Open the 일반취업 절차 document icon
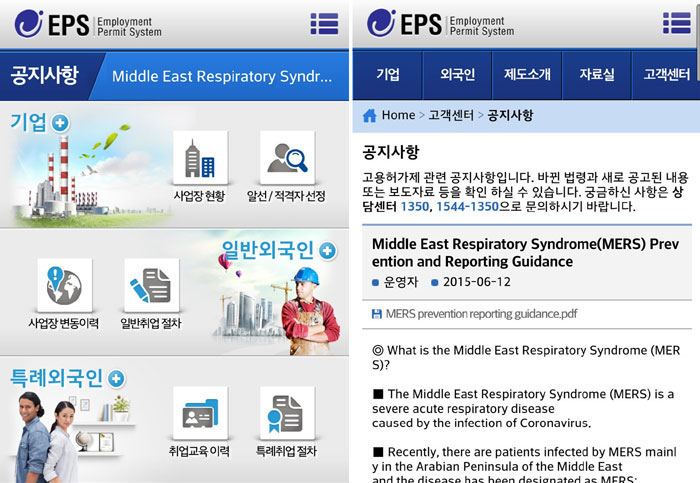The width and height of the screenshot is (700, 483). click(150, 286)
